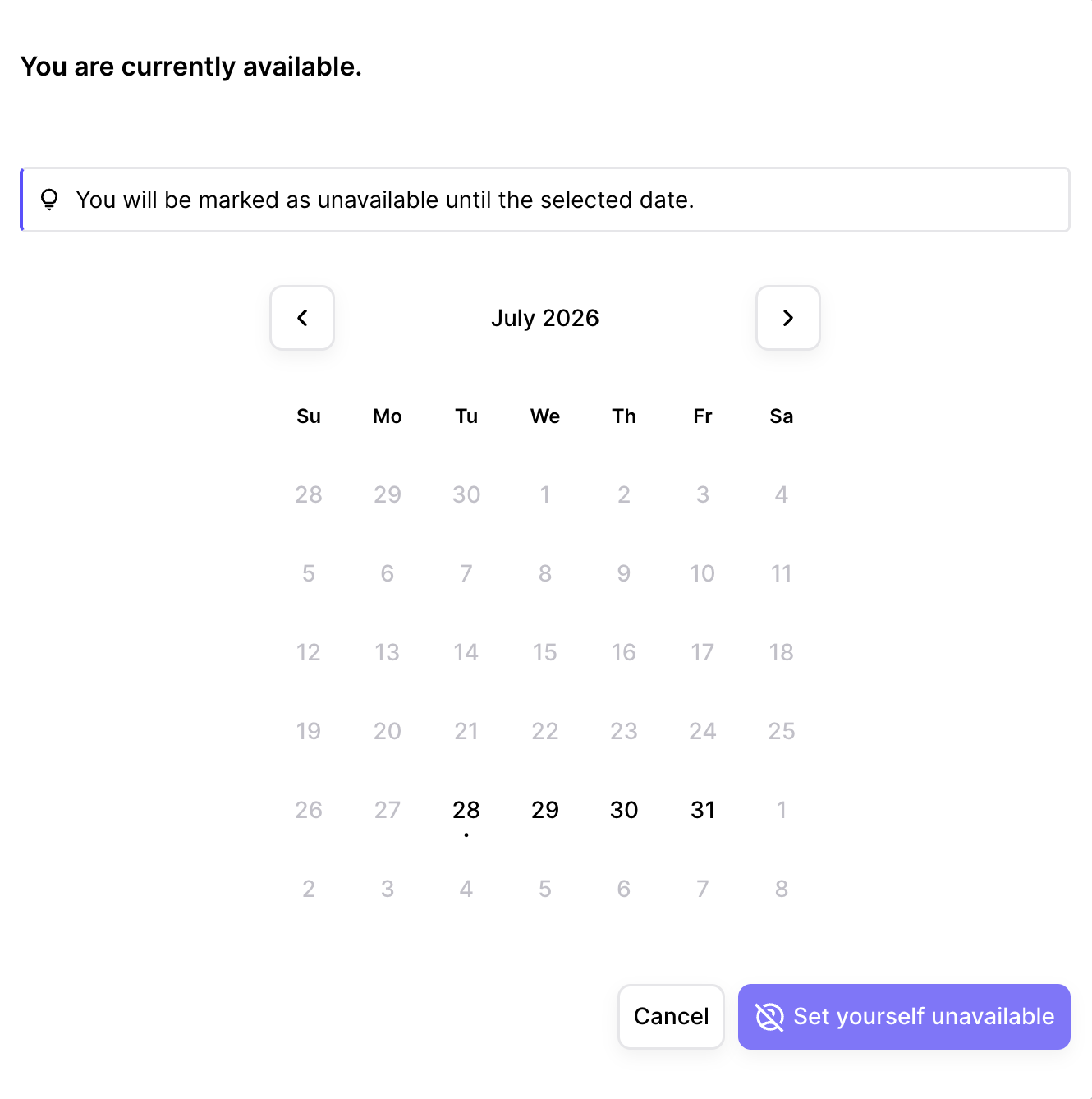This screenshot has width=1092, height=1099.
Task: Click the greyed-out July 10 date
Action: point(703,573)
